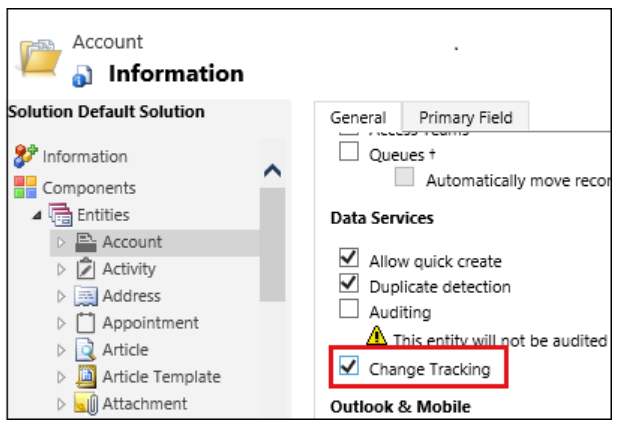Open the Article Template entity
Image resolution: width=622 pixels, height=427 pixels.
coord(161,377)
